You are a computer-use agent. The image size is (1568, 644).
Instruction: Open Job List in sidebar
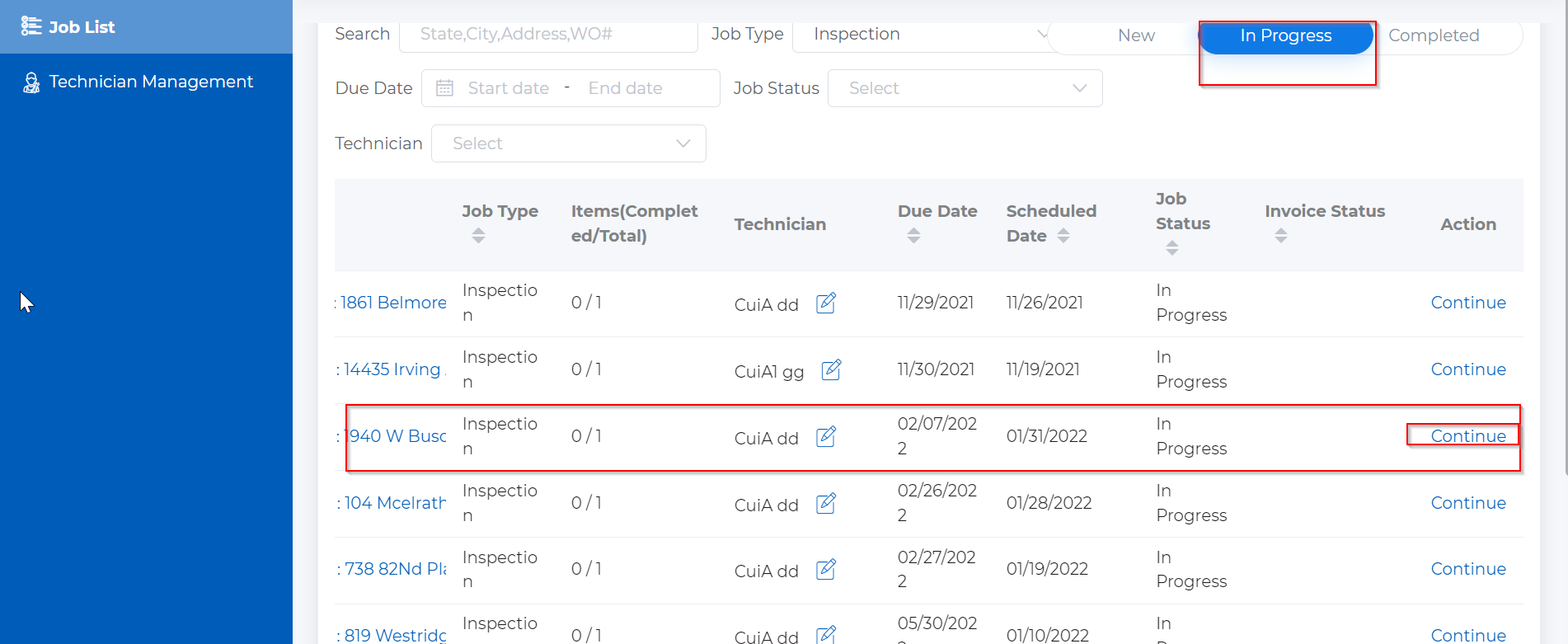point(146,26)
